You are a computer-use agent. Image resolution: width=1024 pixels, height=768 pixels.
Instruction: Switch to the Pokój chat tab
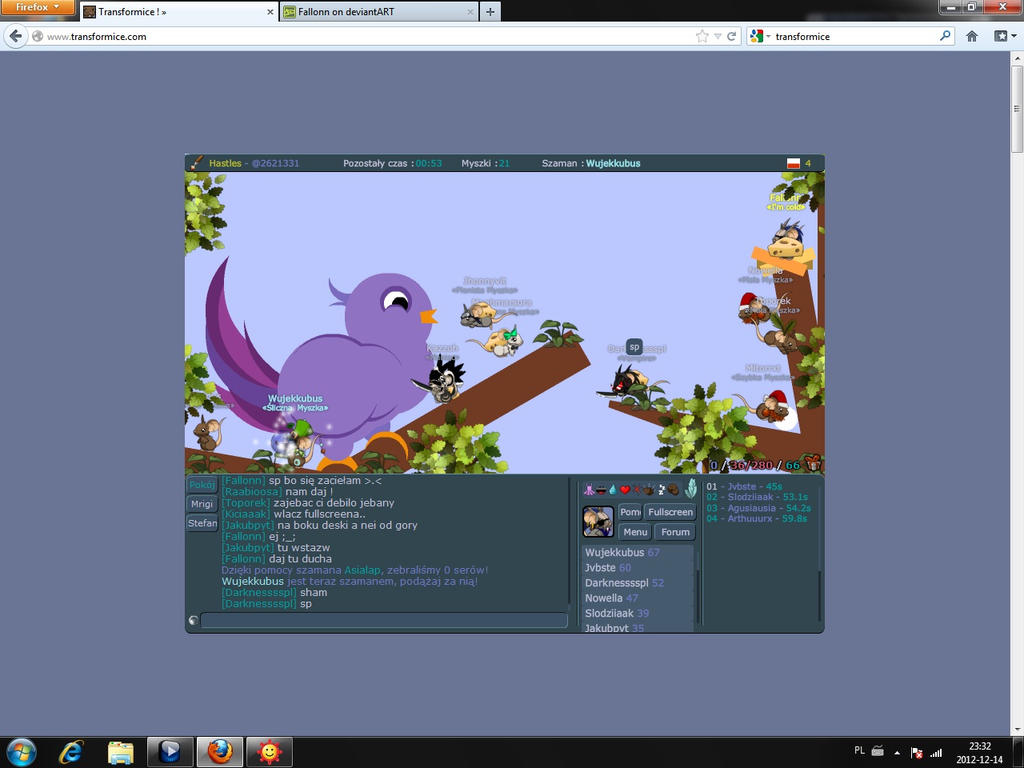pyautogui.click(x=202, y=485)
